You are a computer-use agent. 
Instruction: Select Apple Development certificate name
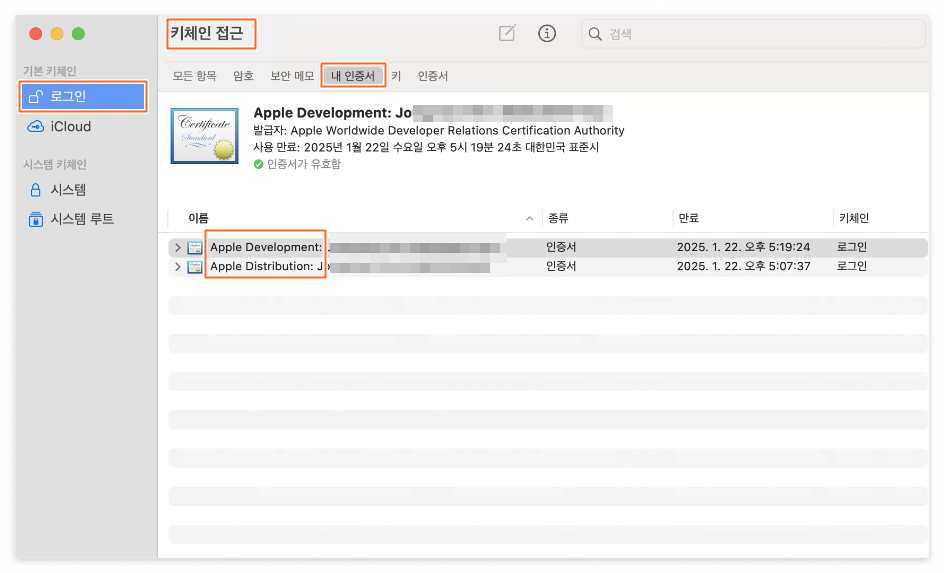(x=266, y=247)
